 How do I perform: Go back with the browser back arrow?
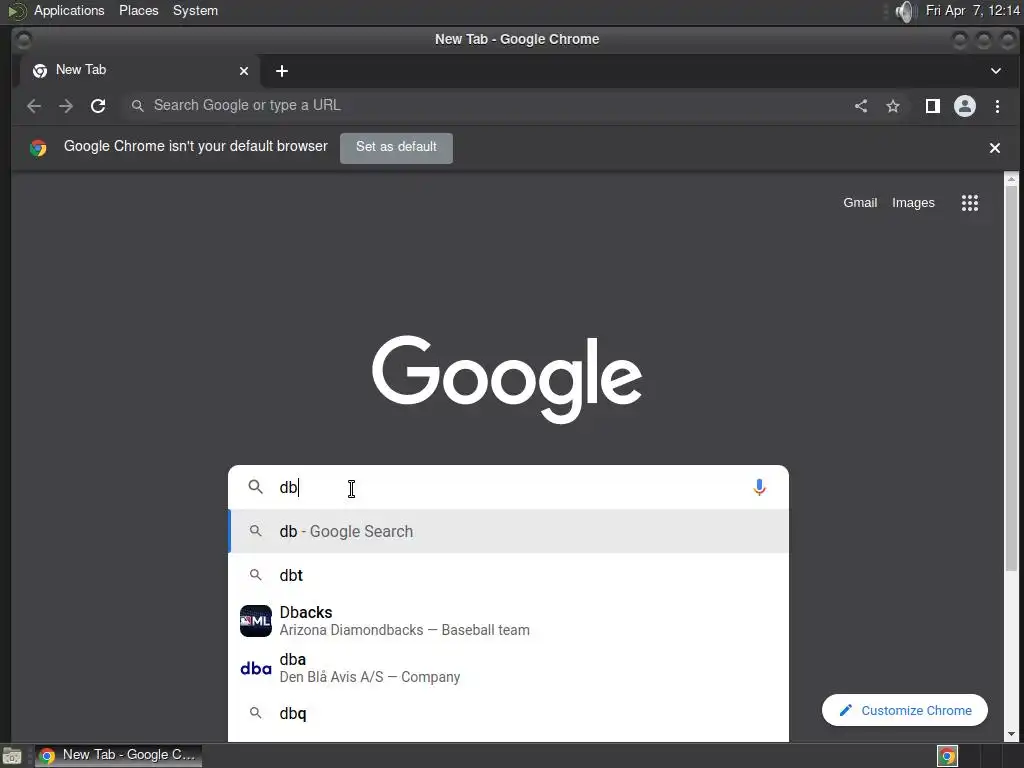click(34, 106)
